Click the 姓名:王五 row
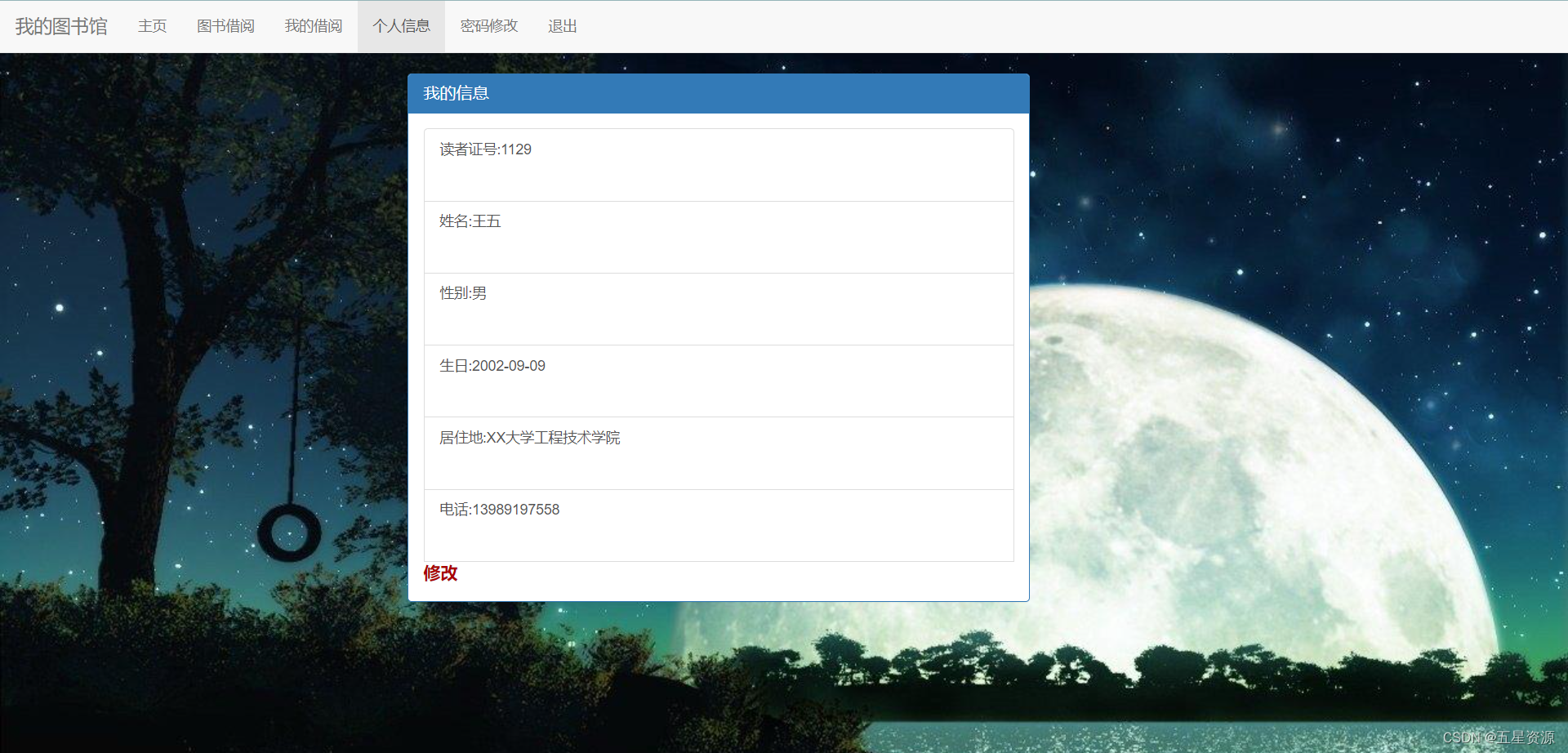 (x=719, y=237)
